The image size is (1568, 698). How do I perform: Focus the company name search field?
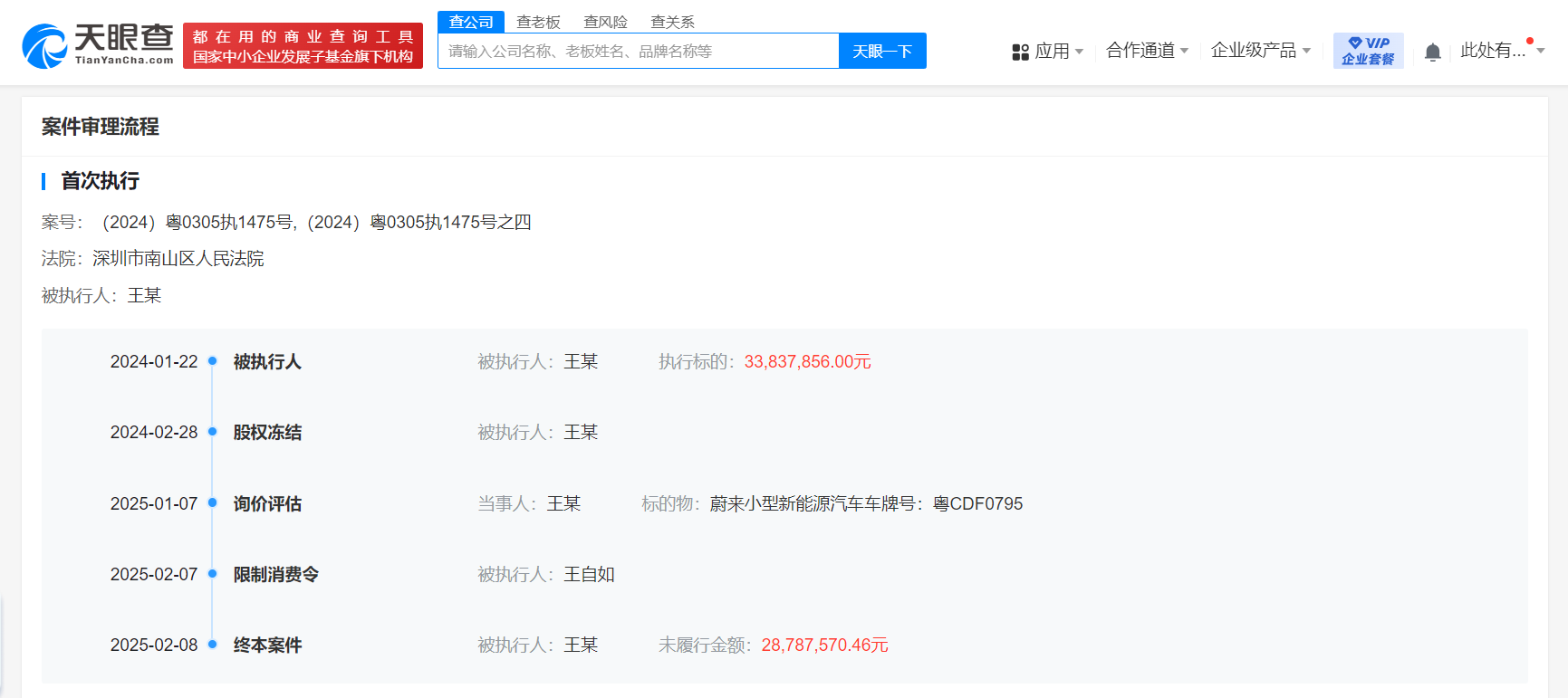[638, 52]
